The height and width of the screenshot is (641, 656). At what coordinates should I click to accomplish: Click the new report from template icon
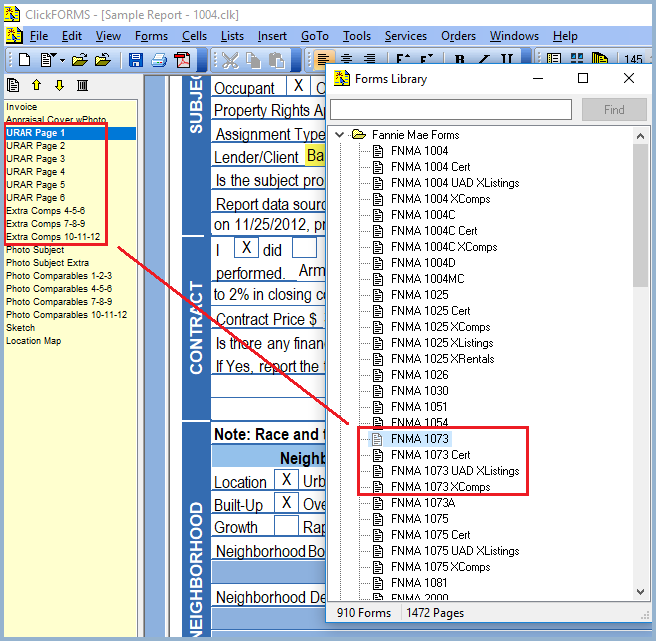(x=49, y=60)
